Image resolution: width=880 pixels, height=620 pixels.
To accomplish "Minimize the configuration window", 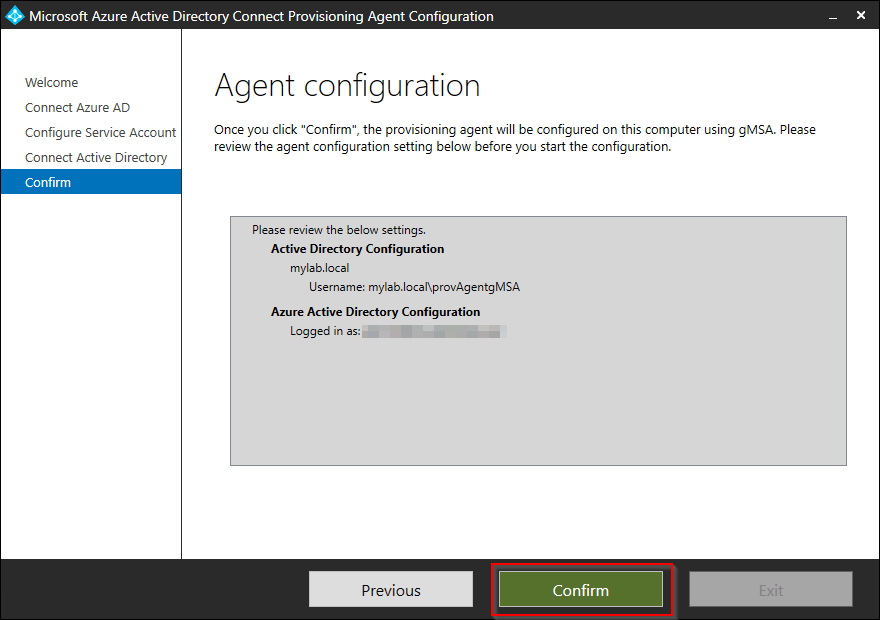I will (833, 16).
